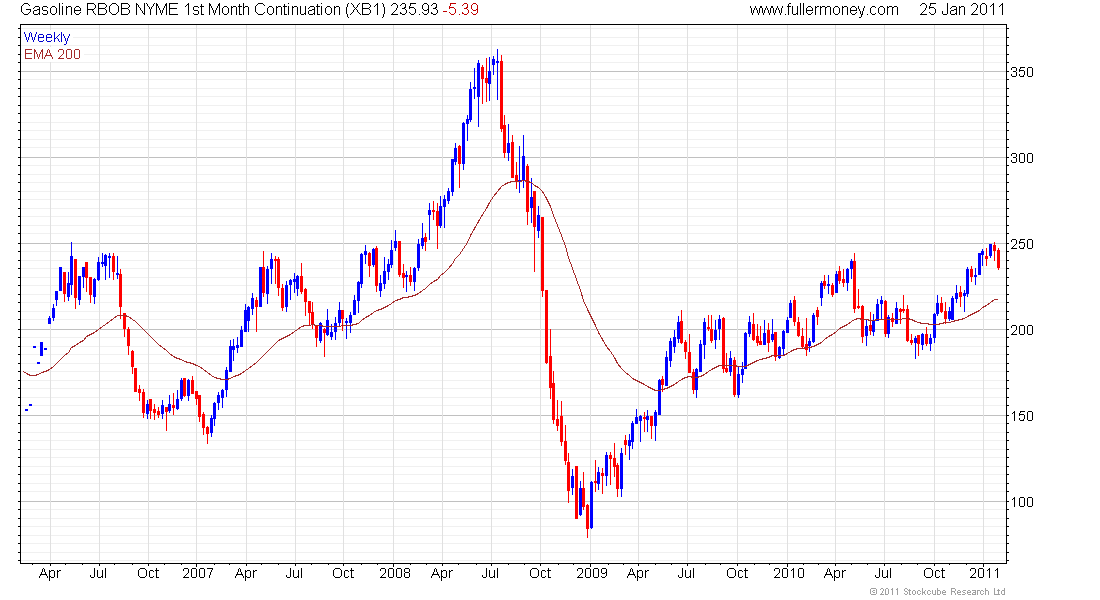Click the chart date '25 Jan 2011'
This screenshot has width=1100, height=600.
[x=962, y=10]
